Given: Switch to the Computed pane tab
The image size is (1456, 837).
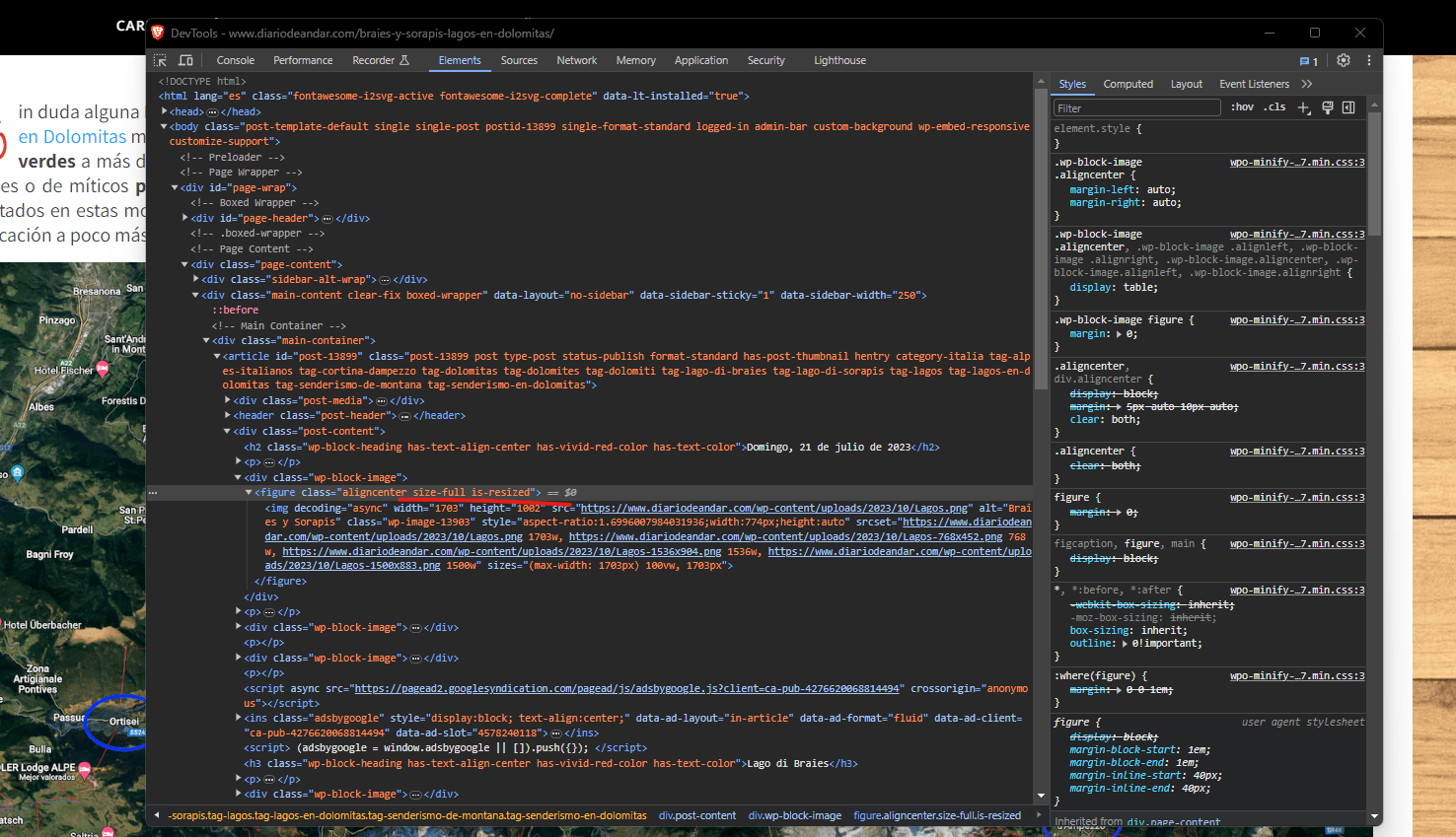Looking at the screenshot, I should click(1128, 84).
